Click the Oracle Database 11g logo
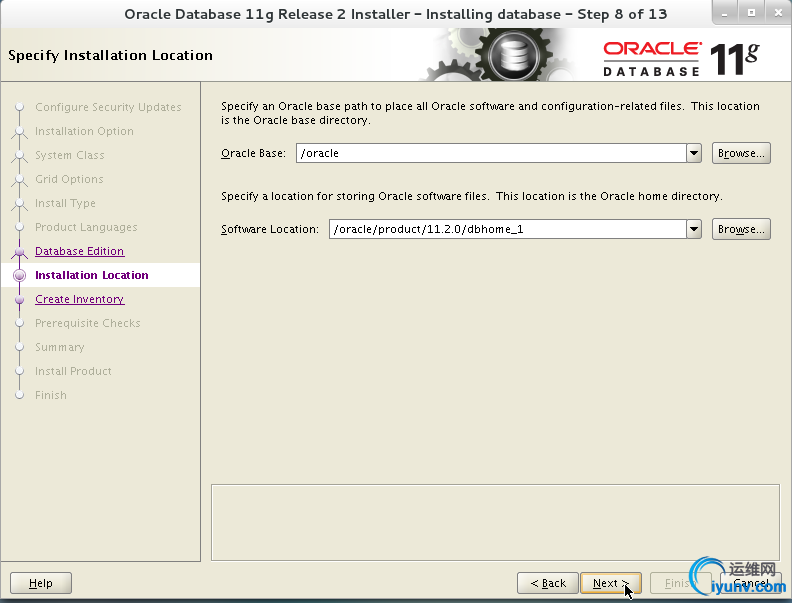The width and height of the screenshot is (792, 603). 681,59
